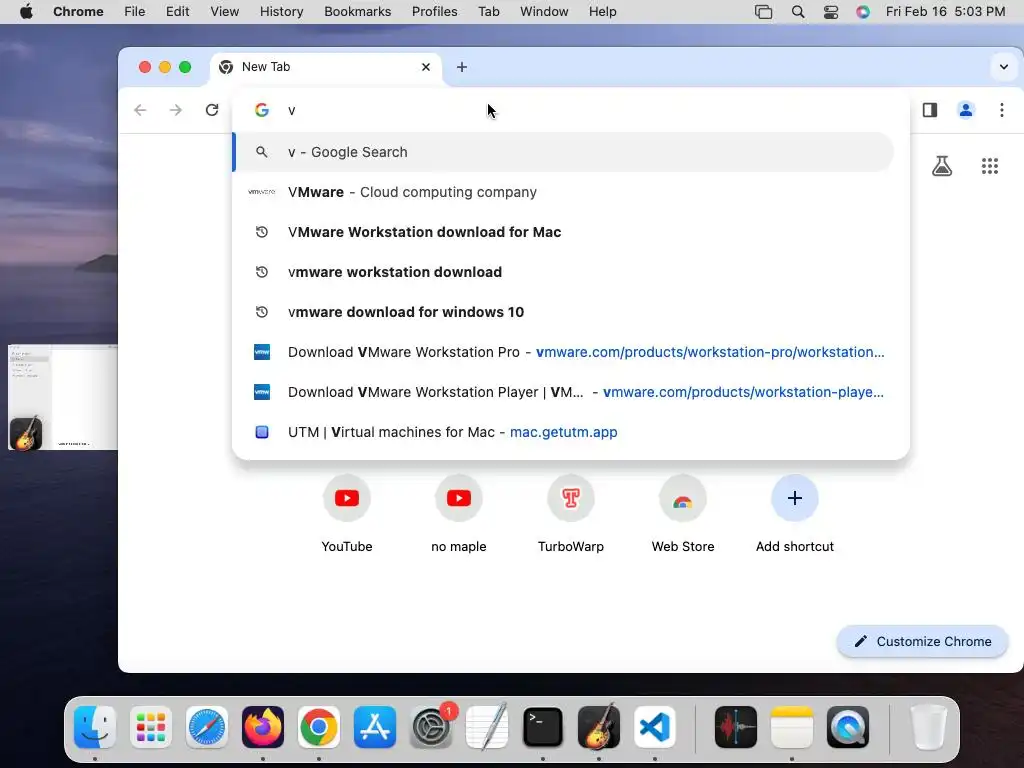Open the UTM Virtual machines suggestion

tap(564, 432)
